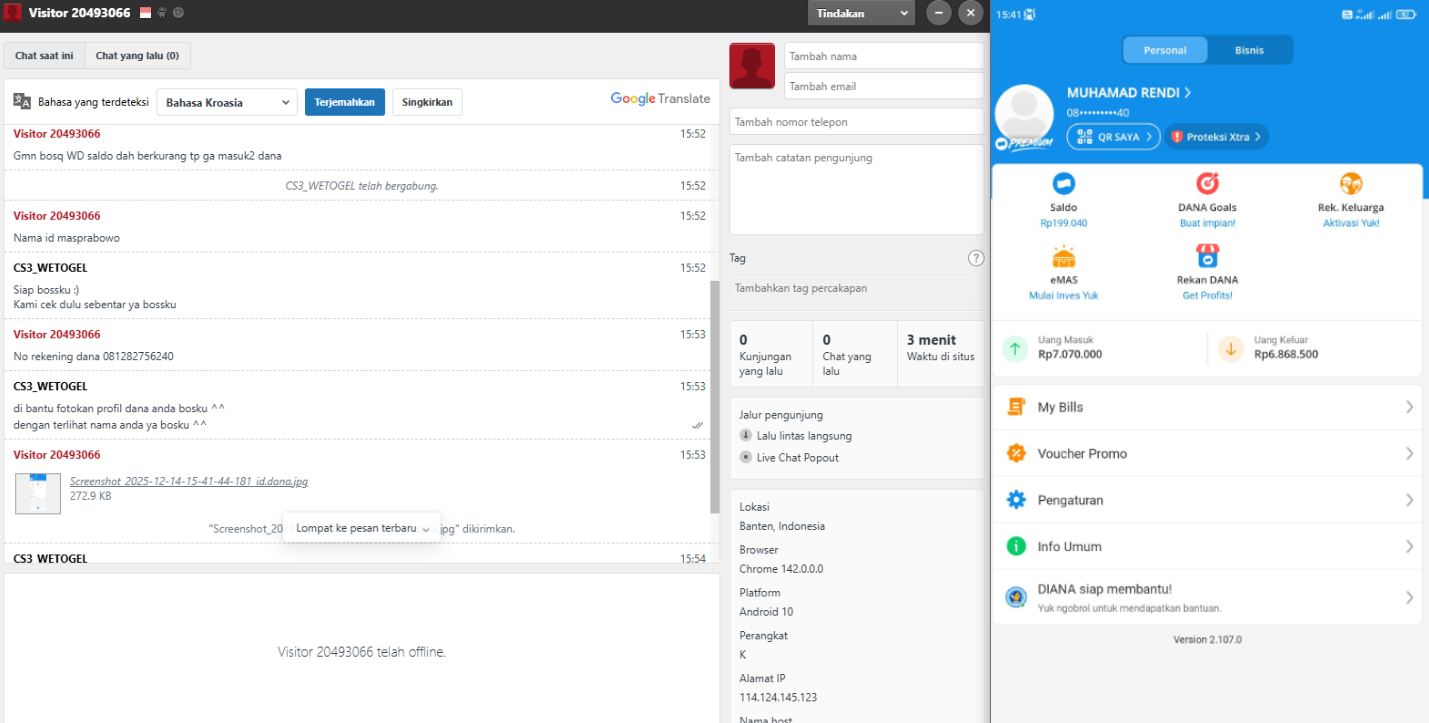Tap the QR SAYA button
Viewport: 1429px width, 723px height.
click(x=1113, y=136)
